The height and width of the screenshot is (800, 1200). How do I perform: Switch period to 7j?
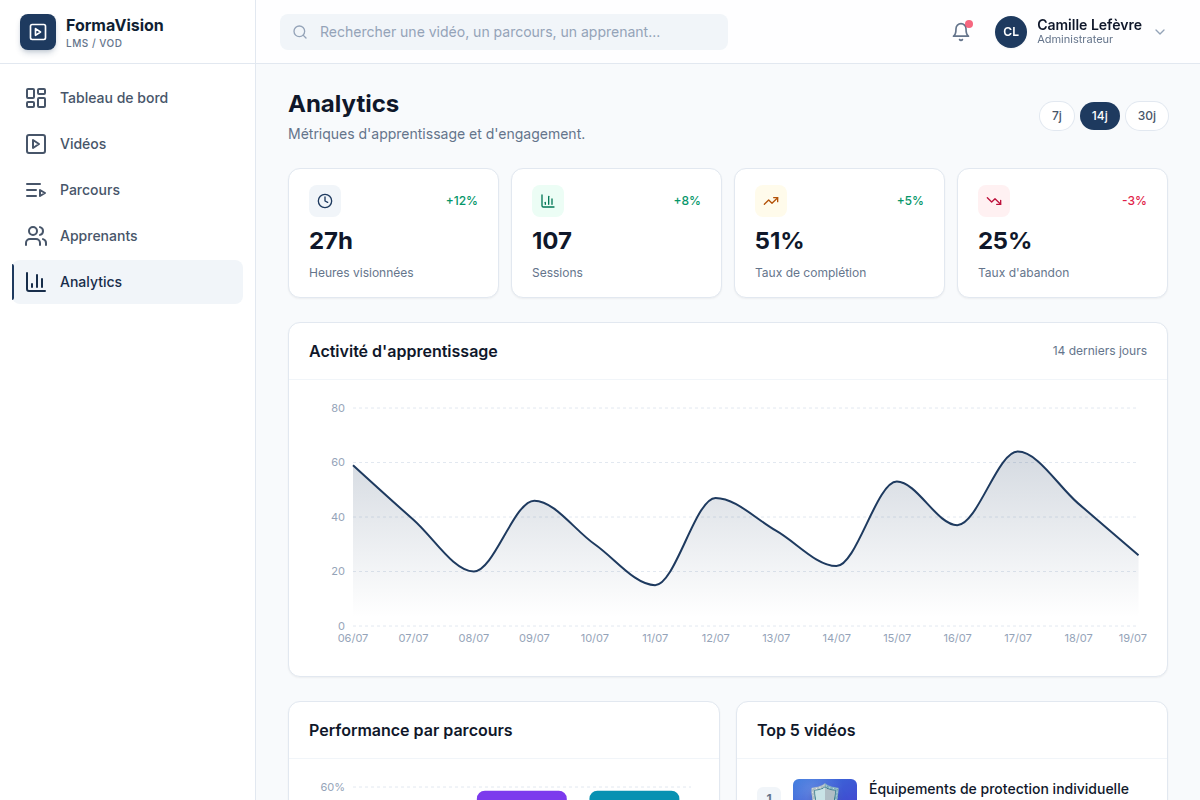1057,116
